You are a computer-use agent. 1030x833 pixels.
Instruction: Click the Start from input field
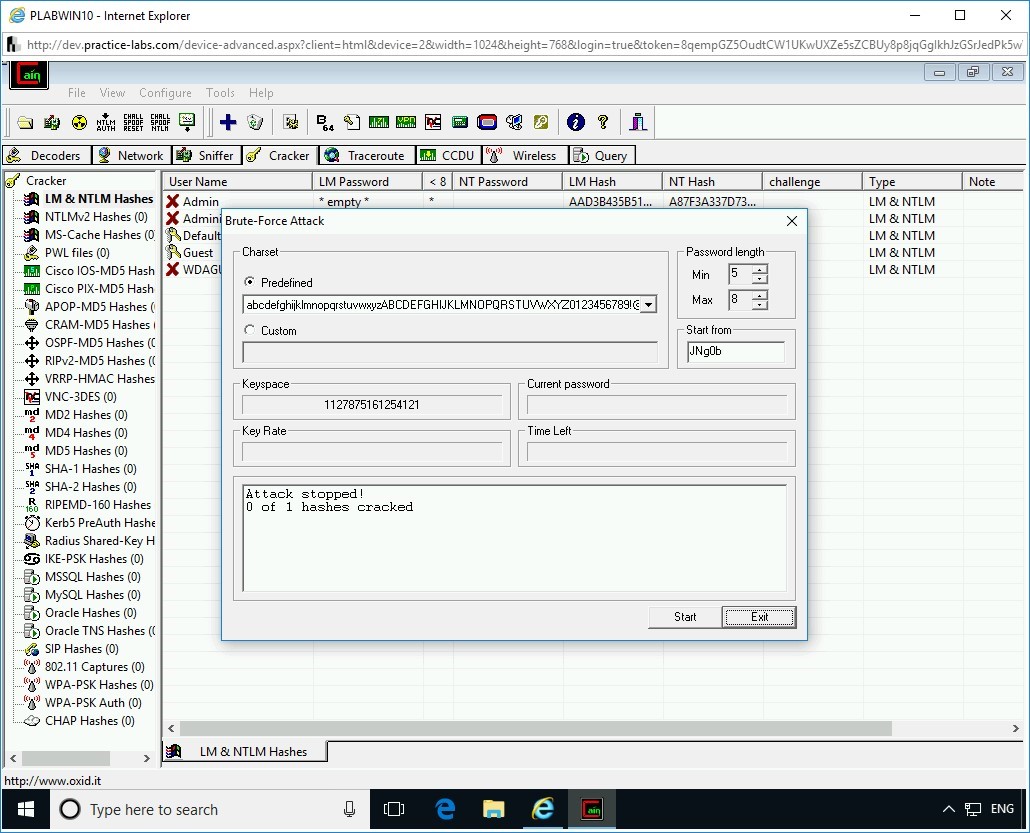tap(735, 352)
